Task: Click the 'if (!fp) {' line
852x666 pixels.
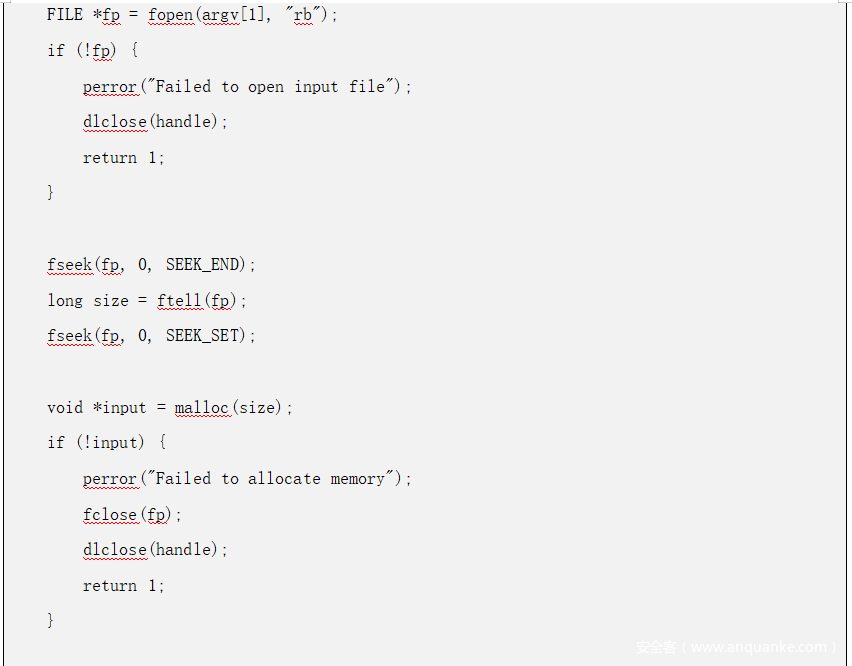Action: 93,50
